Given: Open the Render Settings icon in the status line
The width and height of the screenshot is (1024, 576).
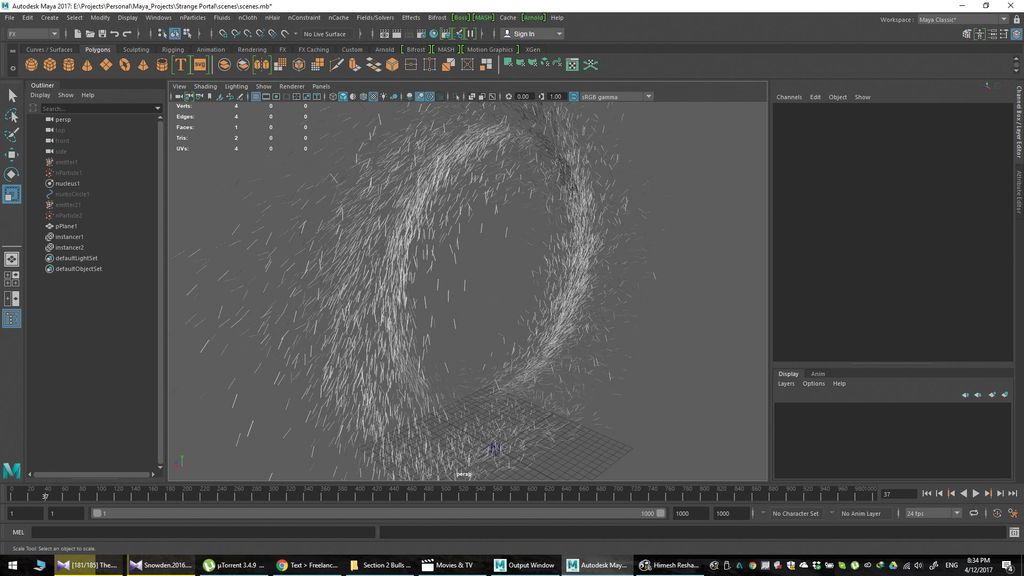Looking at the screenshot, I should [446, 34].
